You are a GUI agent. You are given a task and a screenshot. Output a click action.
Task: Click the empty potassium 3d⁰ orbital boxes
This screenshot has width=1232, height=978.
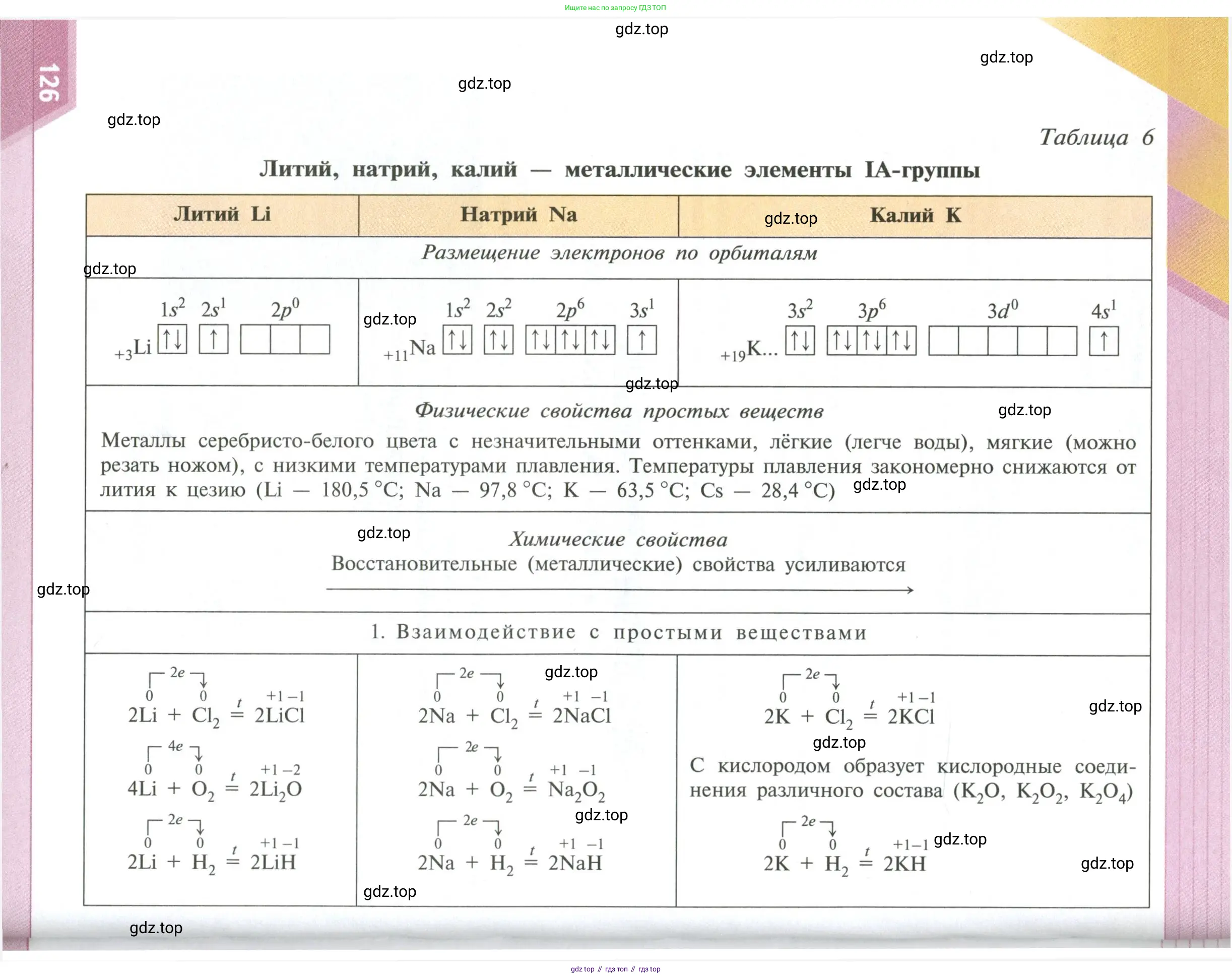click(1003, 341)
